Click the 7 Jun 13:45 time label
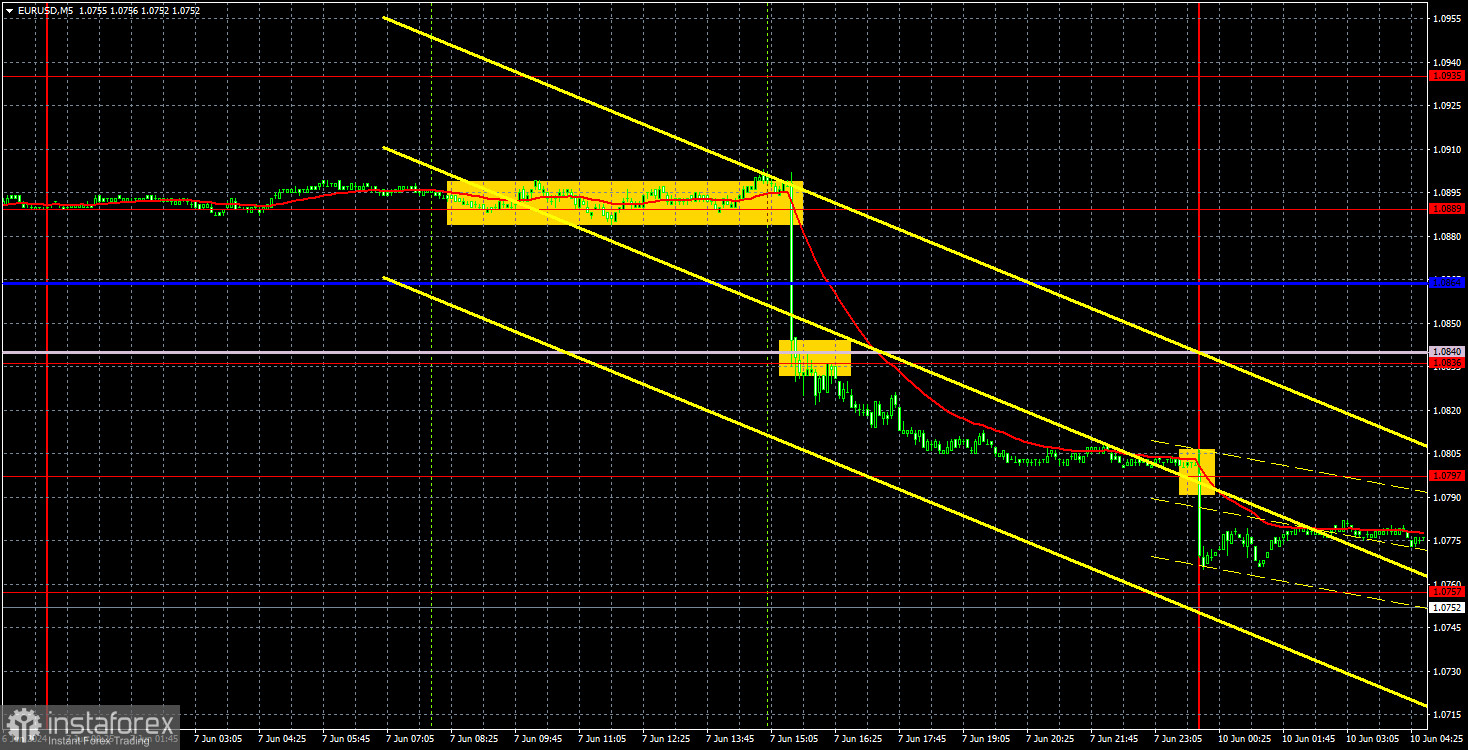Screen dimensions: 1468x750 point(730,739)
